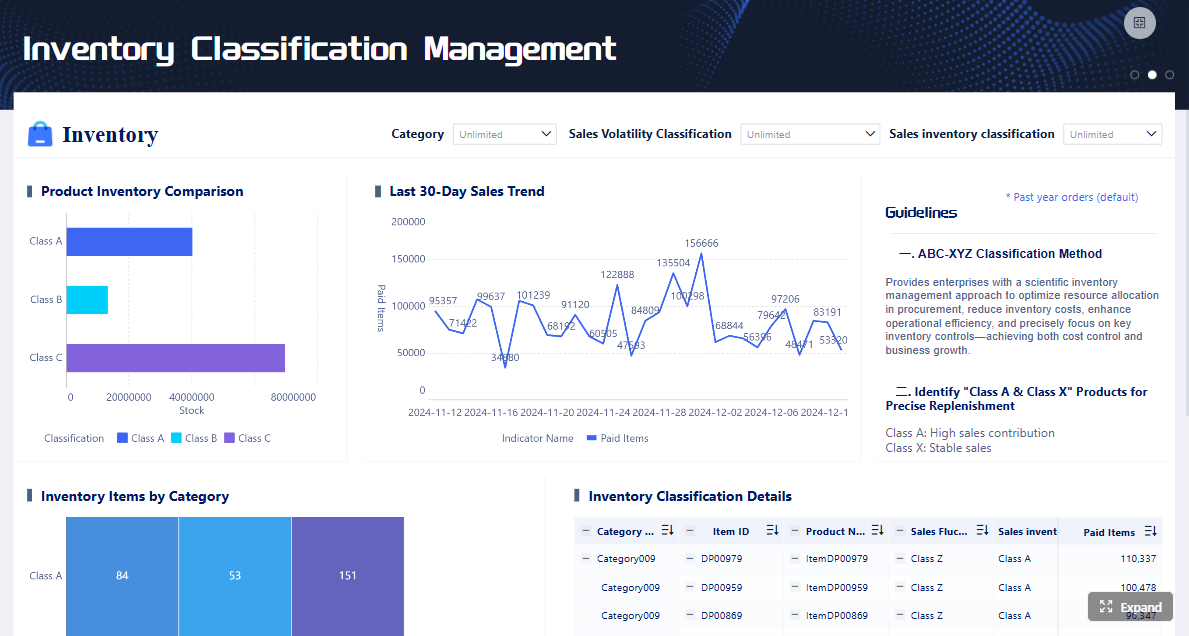Open the Sales Volatility Classification dropdown
Screen dimensions: 1189x636
[x=810, y=134]
